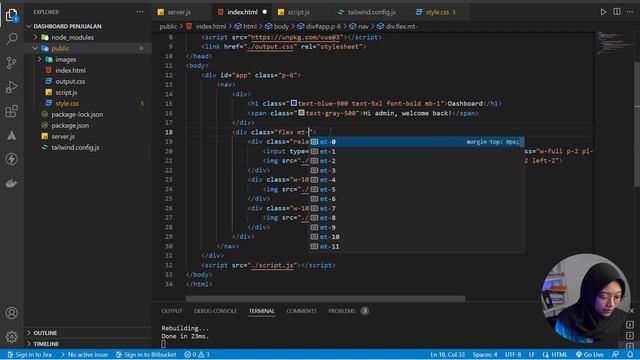Click UTF-8 encoding indicator
This screenshot has height=360, width=640.
[x=513, y=354]
